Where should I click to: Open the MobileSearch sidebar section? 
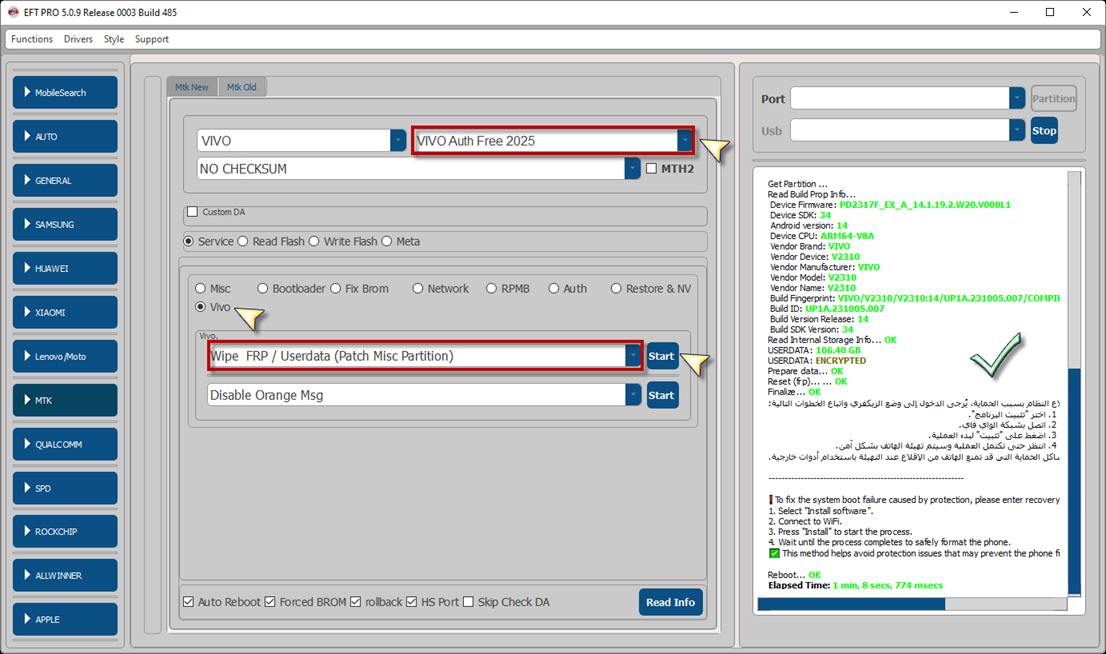[65, 92]
